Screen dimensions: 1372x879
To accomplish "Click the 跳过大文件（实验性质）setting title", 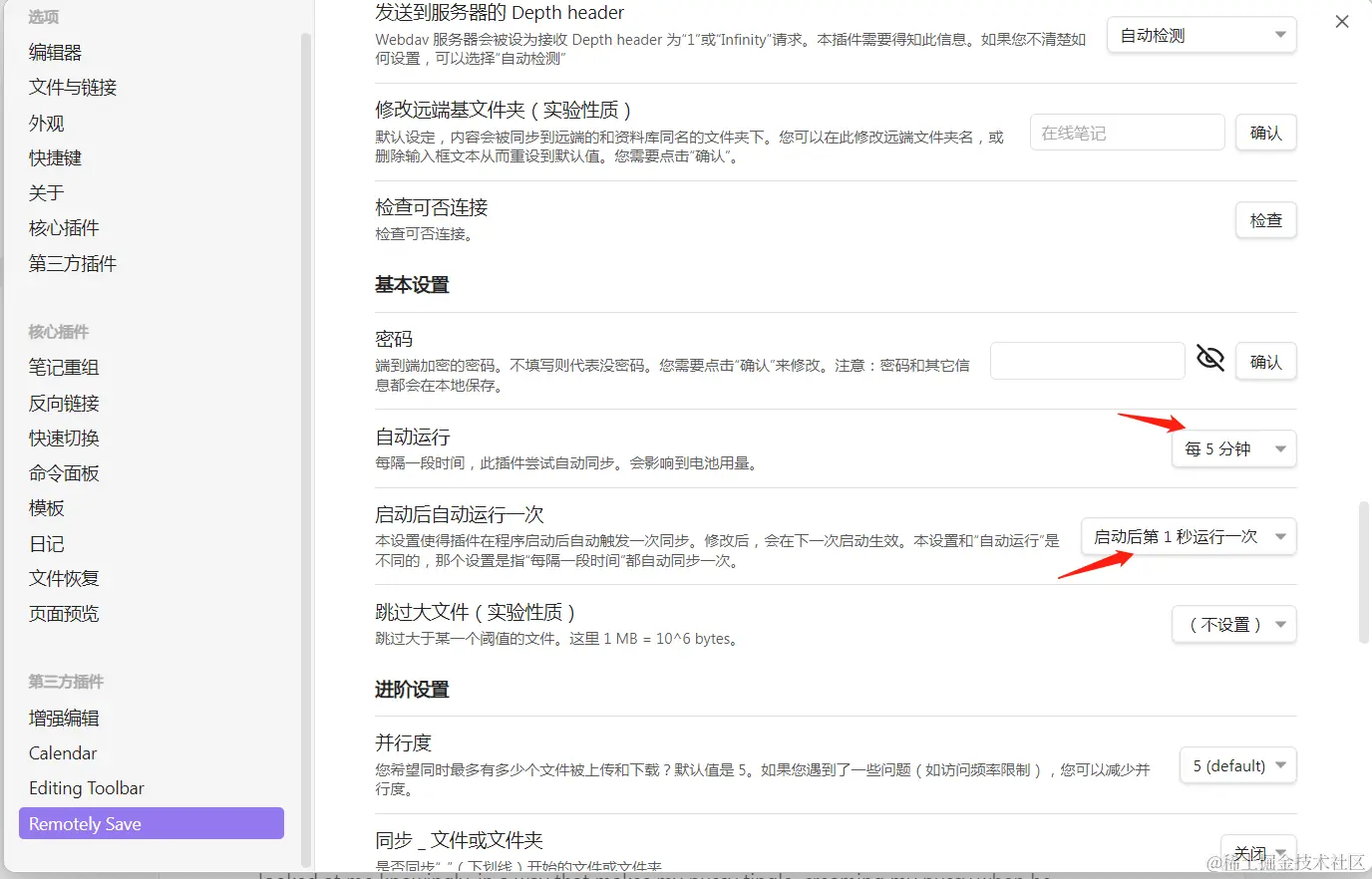I will click(x=476, y=612).
